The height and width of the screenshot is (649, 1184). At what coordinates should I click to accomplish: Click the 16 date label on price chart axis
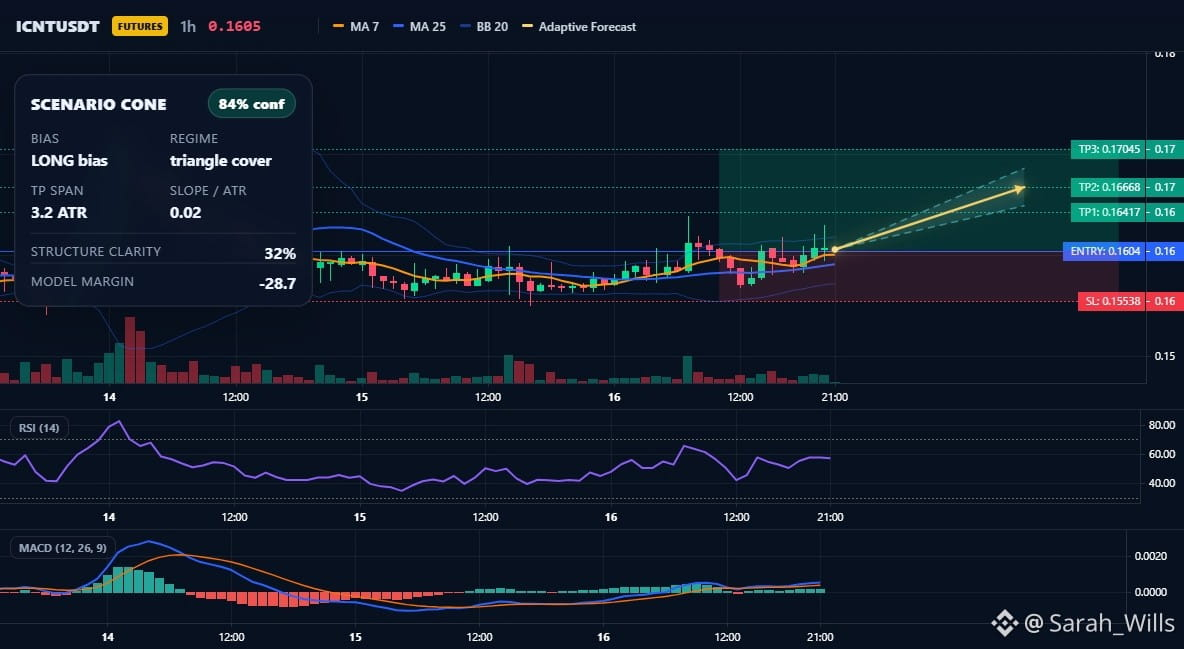[x=614, y=397]
